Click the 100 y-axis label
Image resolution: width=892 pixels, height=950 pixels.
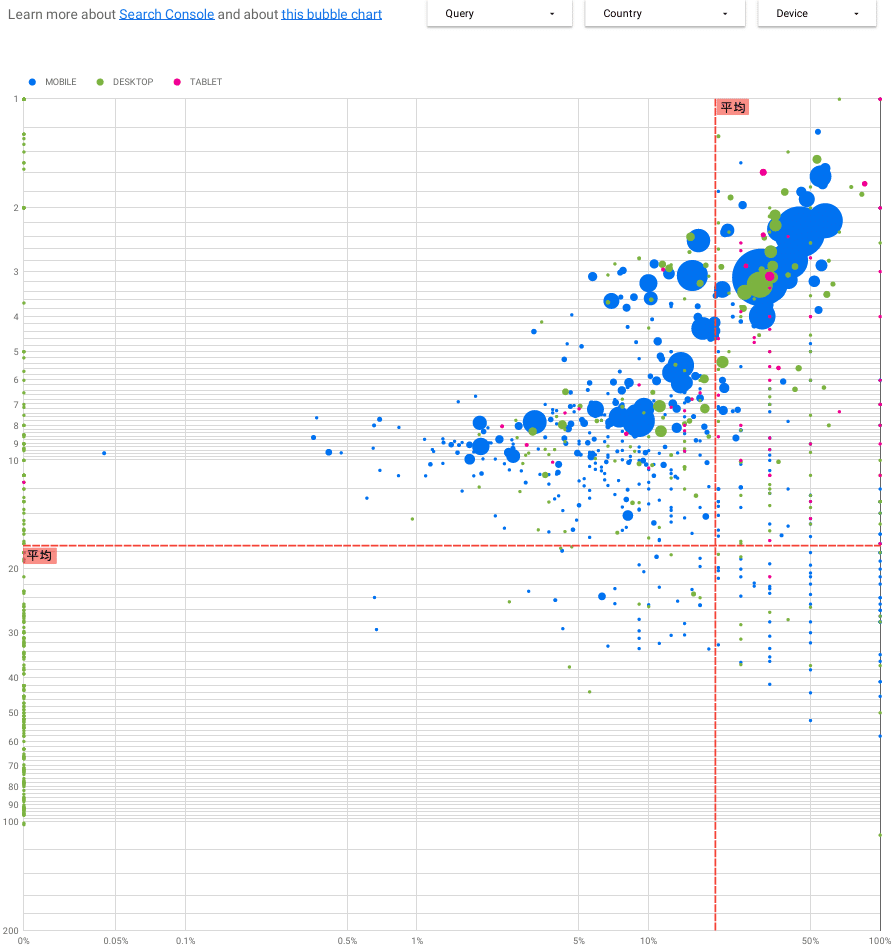(x=10, y=822)
